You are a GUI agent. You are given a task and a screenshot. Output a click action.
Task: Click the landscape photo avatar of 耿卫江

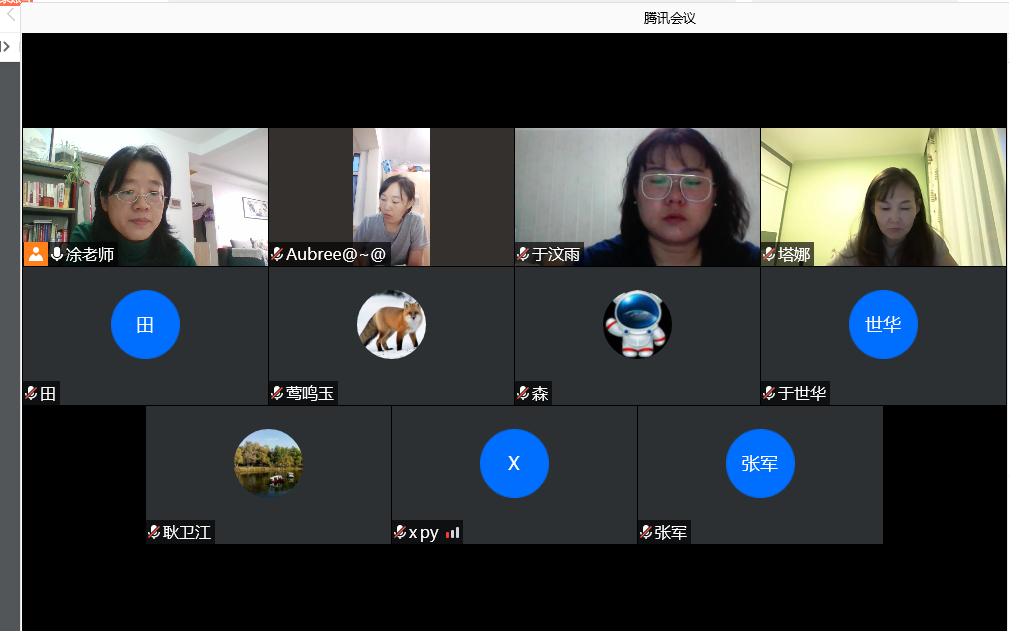[268, 463]
